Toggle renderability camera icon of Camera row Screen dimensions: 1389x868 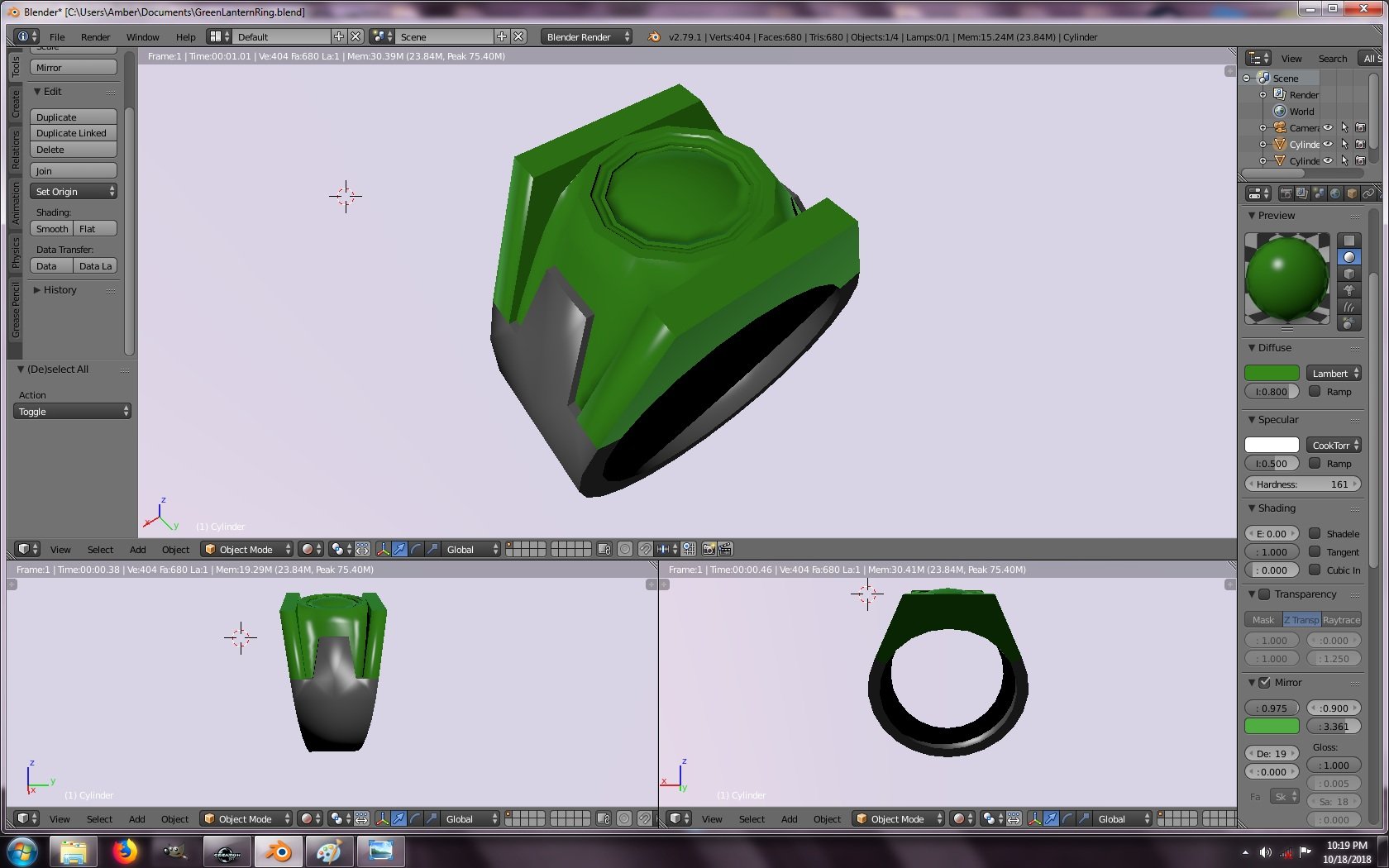tap(1360, 127)
